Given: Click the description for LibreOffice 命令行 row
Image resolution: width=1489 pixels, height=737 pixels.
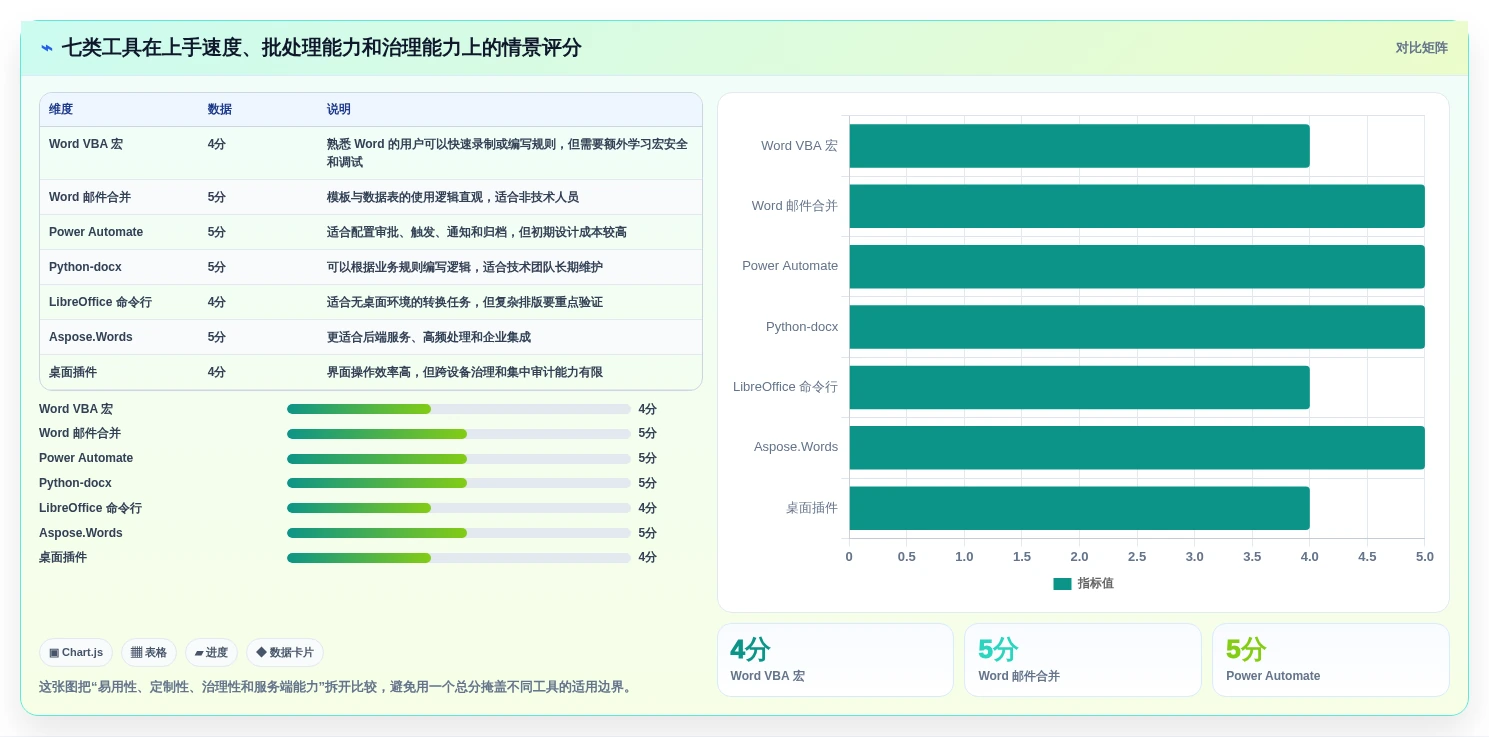Looking at the screenshot, I should coord(465,302).
